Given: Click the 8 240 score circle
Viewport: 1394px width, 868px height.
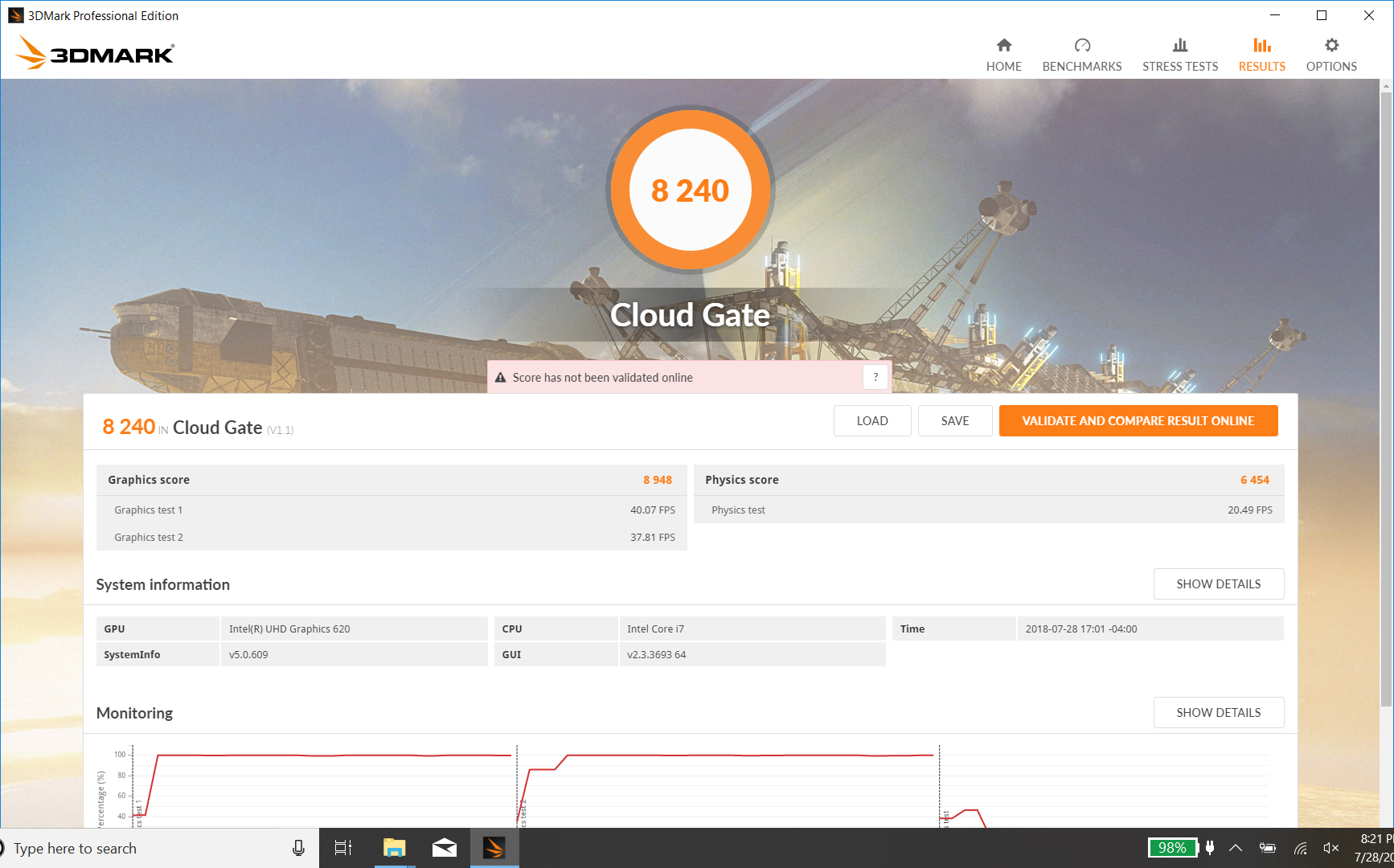Looking at the screenshot, I should pos(691,190).
